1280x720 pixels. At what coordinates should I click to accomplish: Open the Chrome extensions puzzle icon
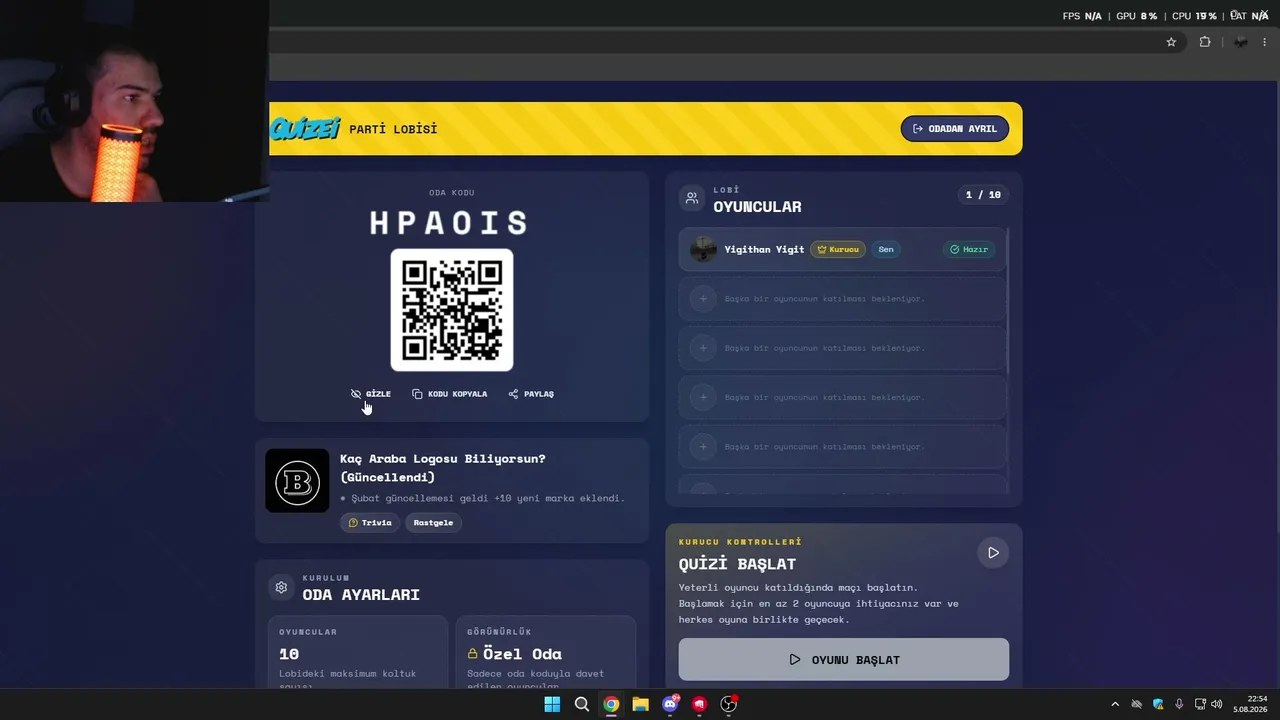click(1205, 42)
